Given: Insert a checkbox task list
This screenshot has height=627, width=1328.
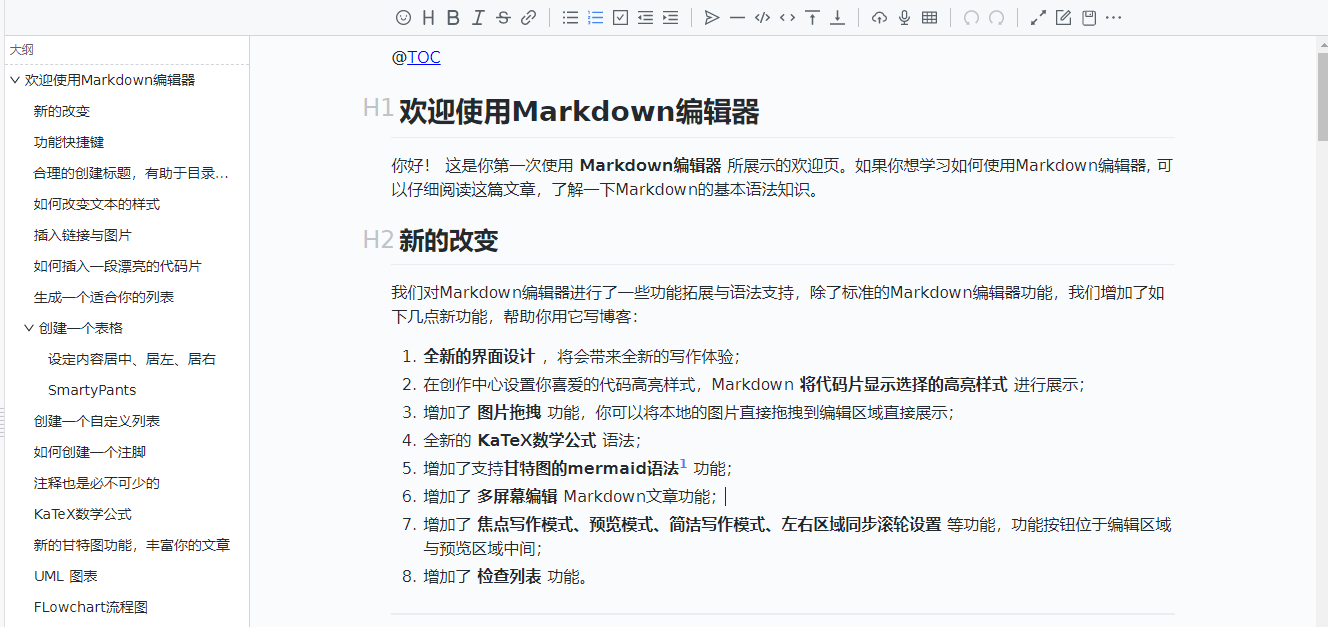Looking at the screenshot, I should point(620,17).
